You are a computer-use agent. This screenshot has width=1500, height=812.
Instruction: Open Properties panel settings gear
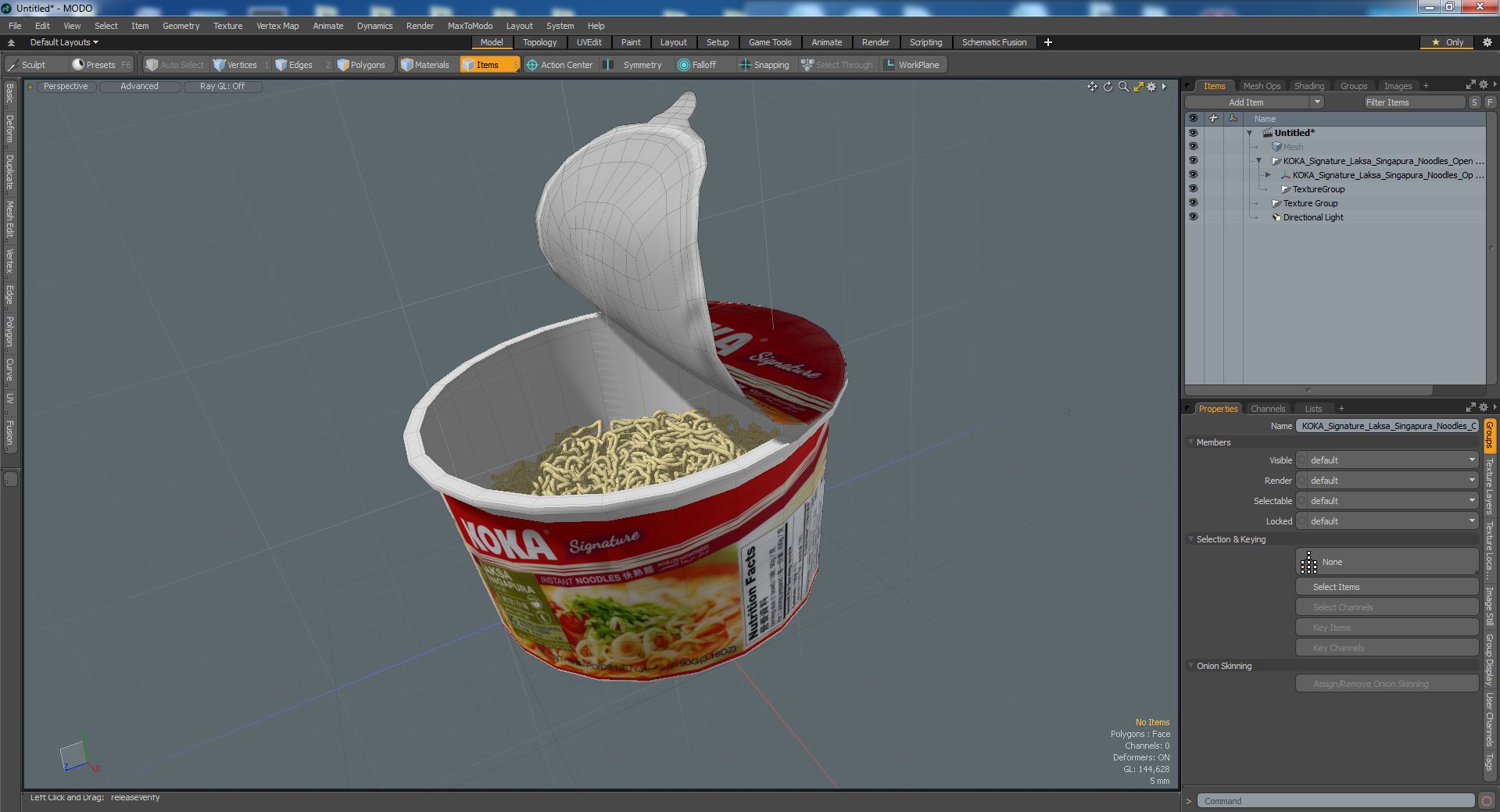pos(1484,407)
